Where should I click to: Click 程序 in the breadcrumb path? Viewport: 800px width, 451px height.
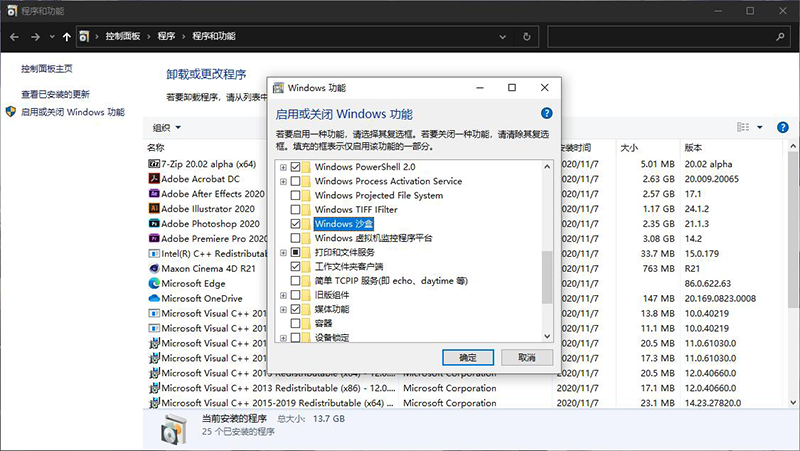(x=166, y=36)
